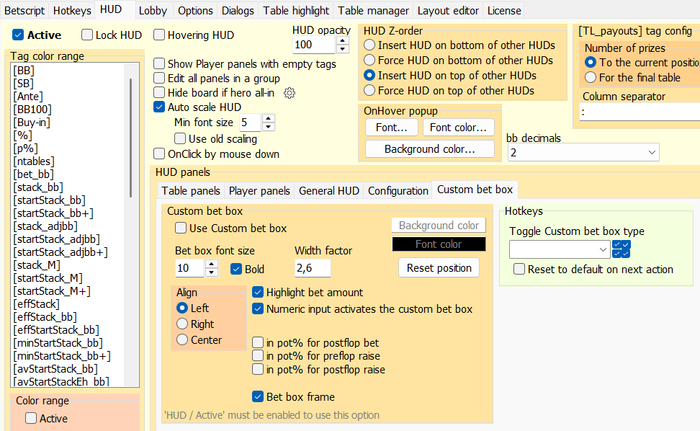700x431 pixels.
Task: Select Force HUD on bottom of other HUDs
Action: [x=369, y=60]
